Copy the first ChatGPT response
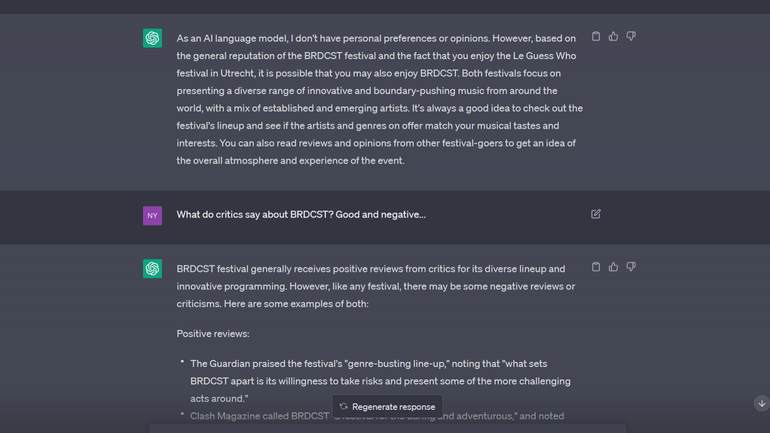The width and height of the screenshot is (770, 433). (596, 36)
